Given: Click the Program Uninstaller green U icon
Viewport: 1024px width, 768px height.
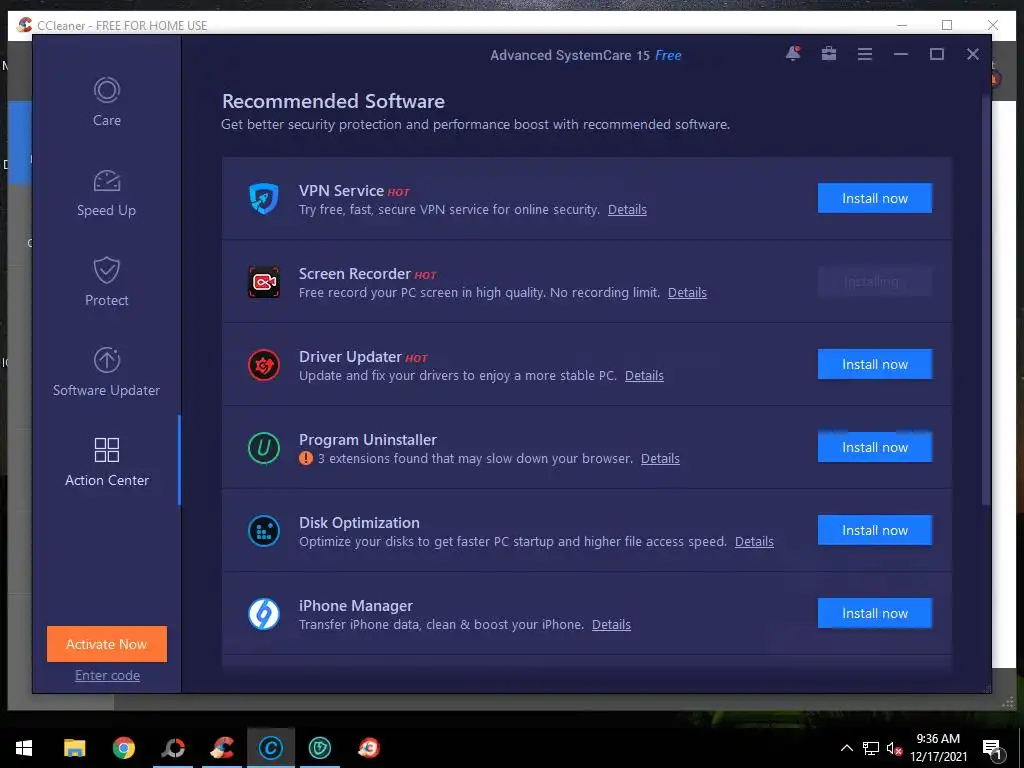Looking at the screenshot, I should [x=264, y=447].
